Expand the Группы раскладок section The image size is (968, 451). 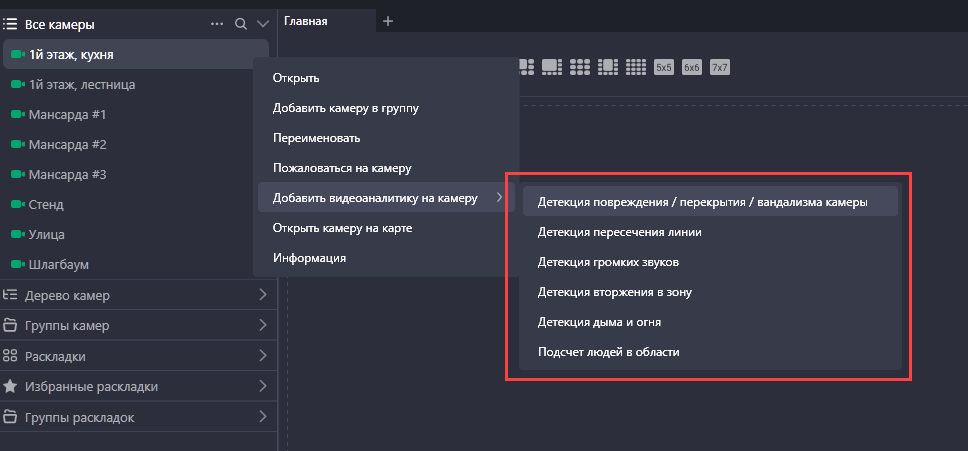click(263, 416)
